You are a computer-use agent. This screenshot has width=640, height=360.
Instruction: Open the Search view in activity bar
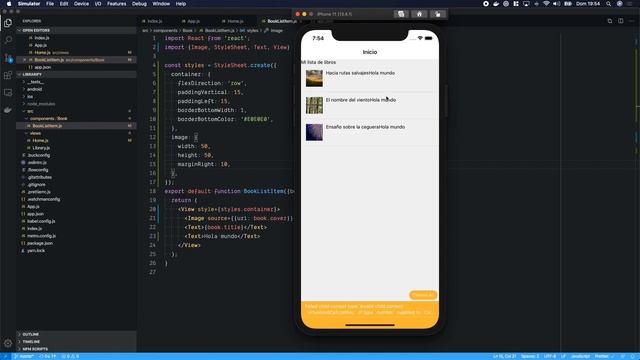(x=8, y=40)
